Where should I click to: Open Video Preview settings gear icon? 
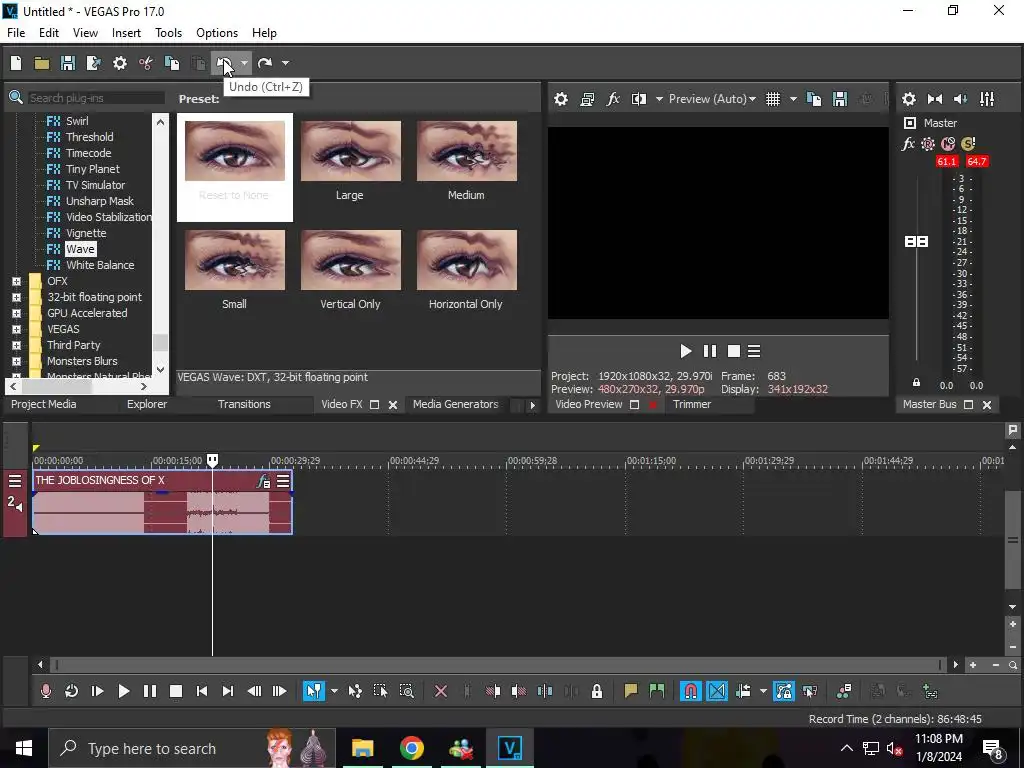tap(561, 99)
